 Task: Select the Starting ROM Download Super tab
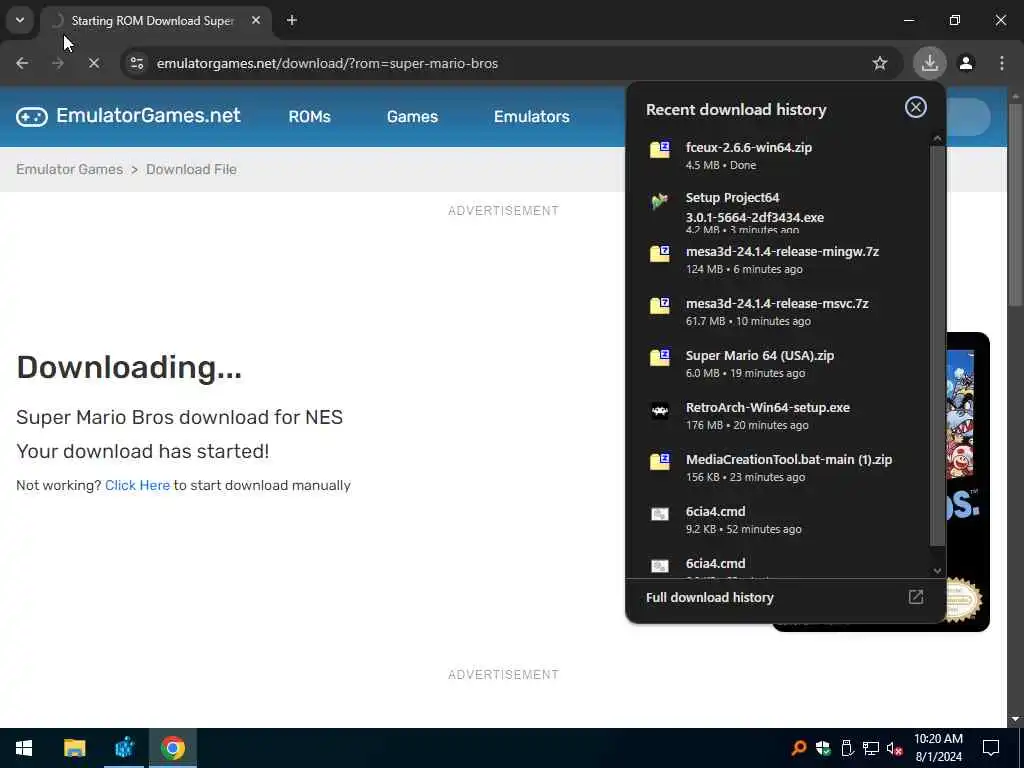click(x=155, y=21)
